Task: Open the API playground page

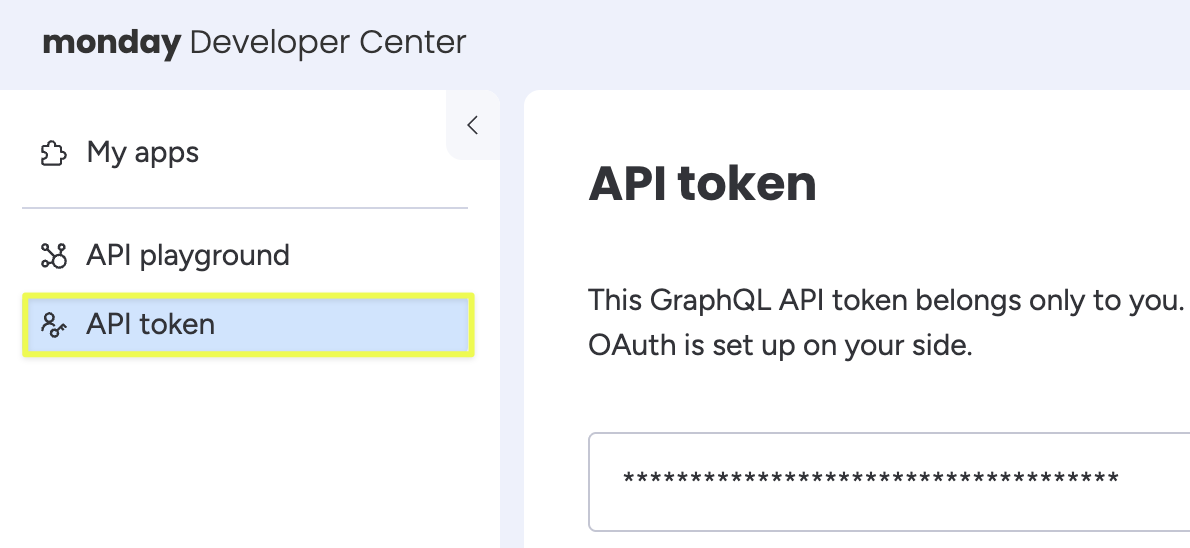Action: tap(187, 255)
